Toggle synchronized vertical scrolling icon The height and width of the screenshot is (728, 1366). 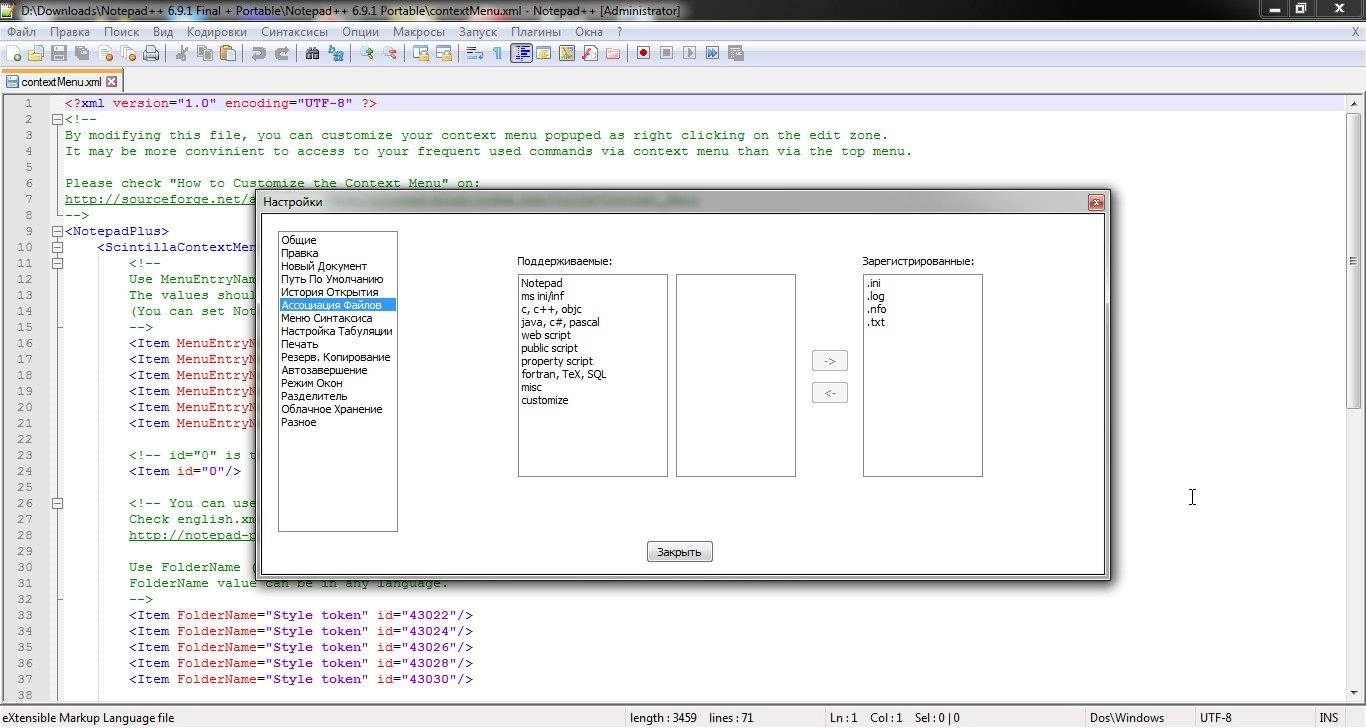(421, 54)
